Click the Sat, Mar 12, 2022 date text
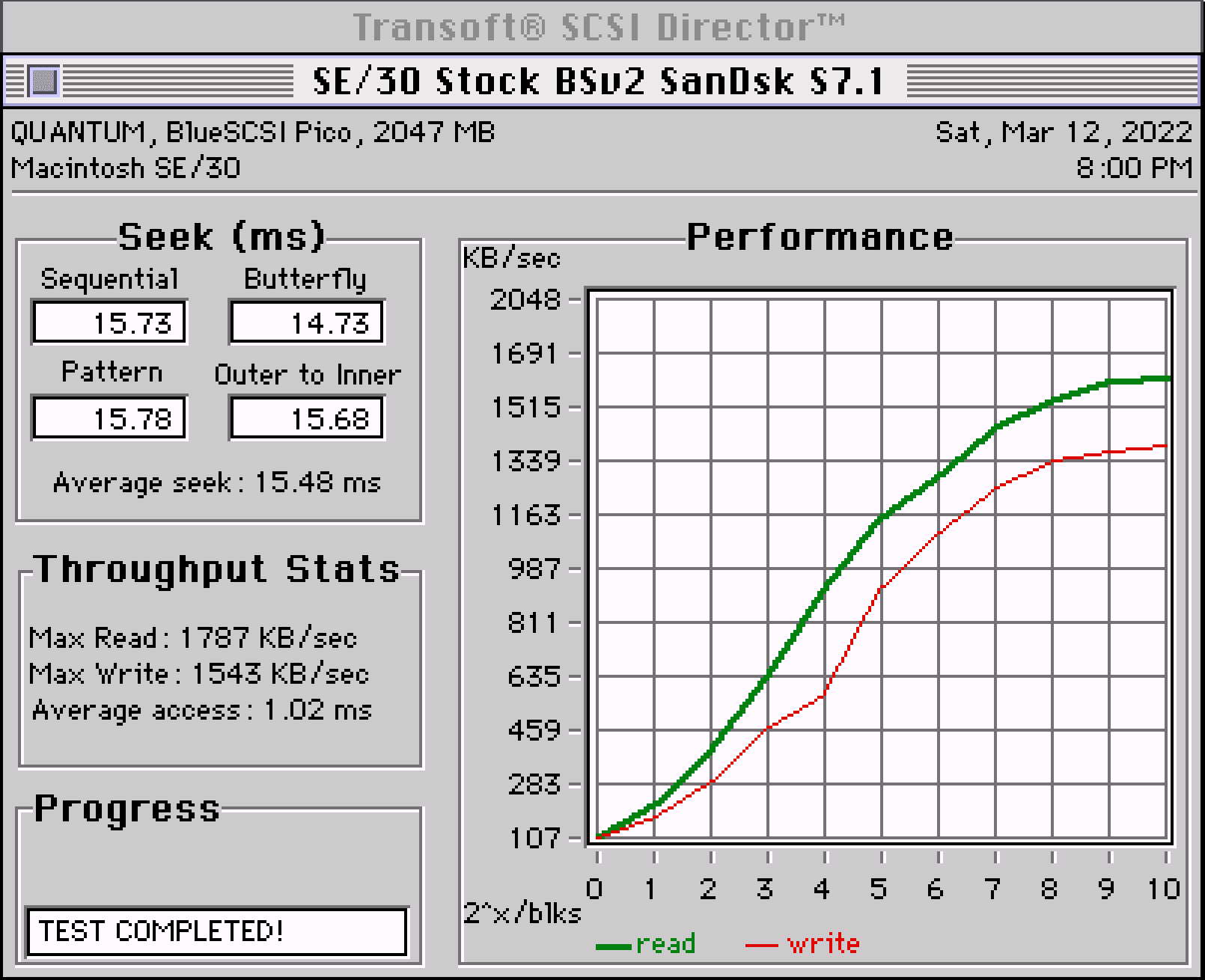1205x980 pixels. click(x=1064, y=132)
